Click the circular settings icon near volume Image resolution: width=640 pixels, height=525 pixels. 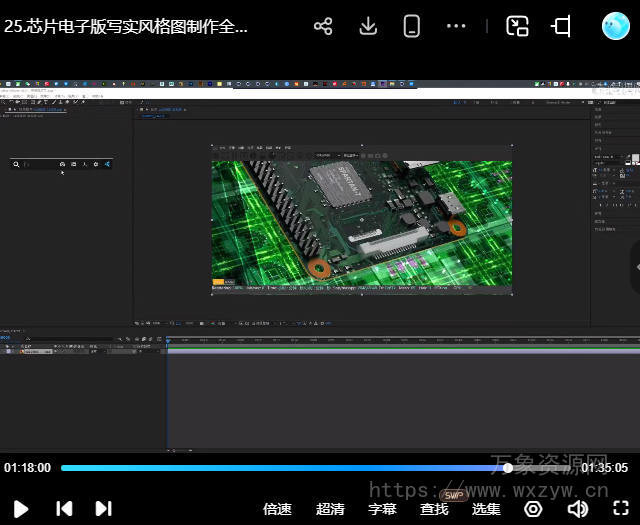pyautogui.click(x=534, y=509)
